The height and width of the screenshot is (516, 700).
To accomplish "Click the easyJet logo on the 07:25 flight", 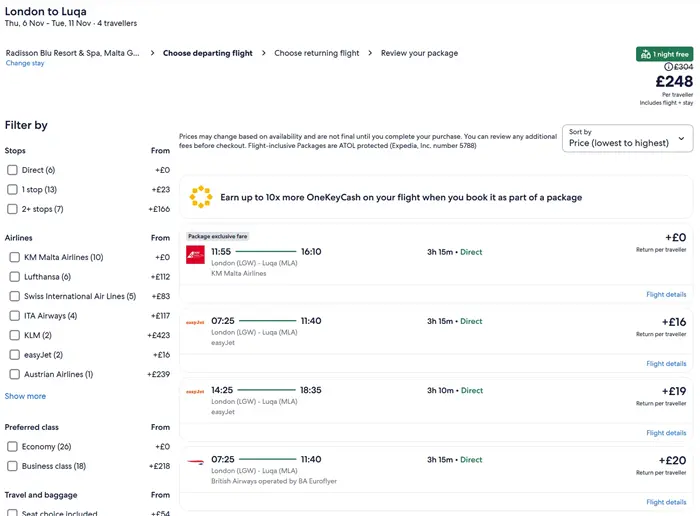I will 195,322.
